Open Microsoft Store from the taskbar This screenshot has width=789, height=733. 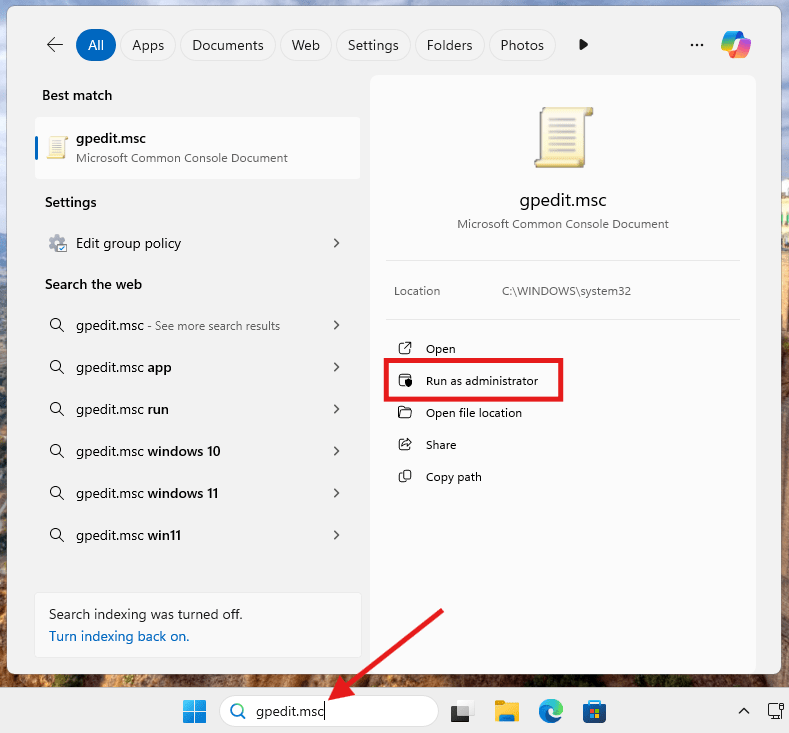click(595, 711)
